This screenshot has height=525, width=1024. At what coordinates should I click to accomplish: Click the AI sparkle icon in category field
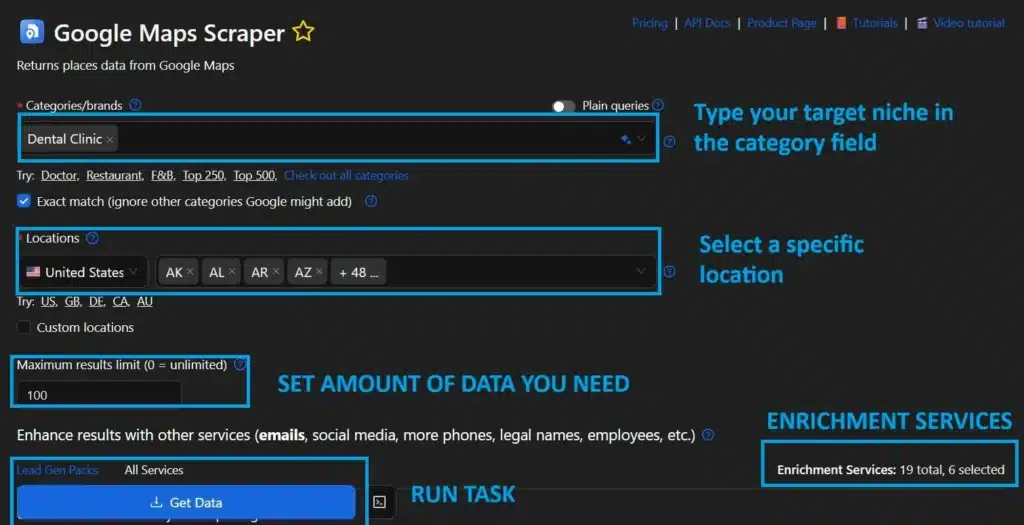point(625,139)
